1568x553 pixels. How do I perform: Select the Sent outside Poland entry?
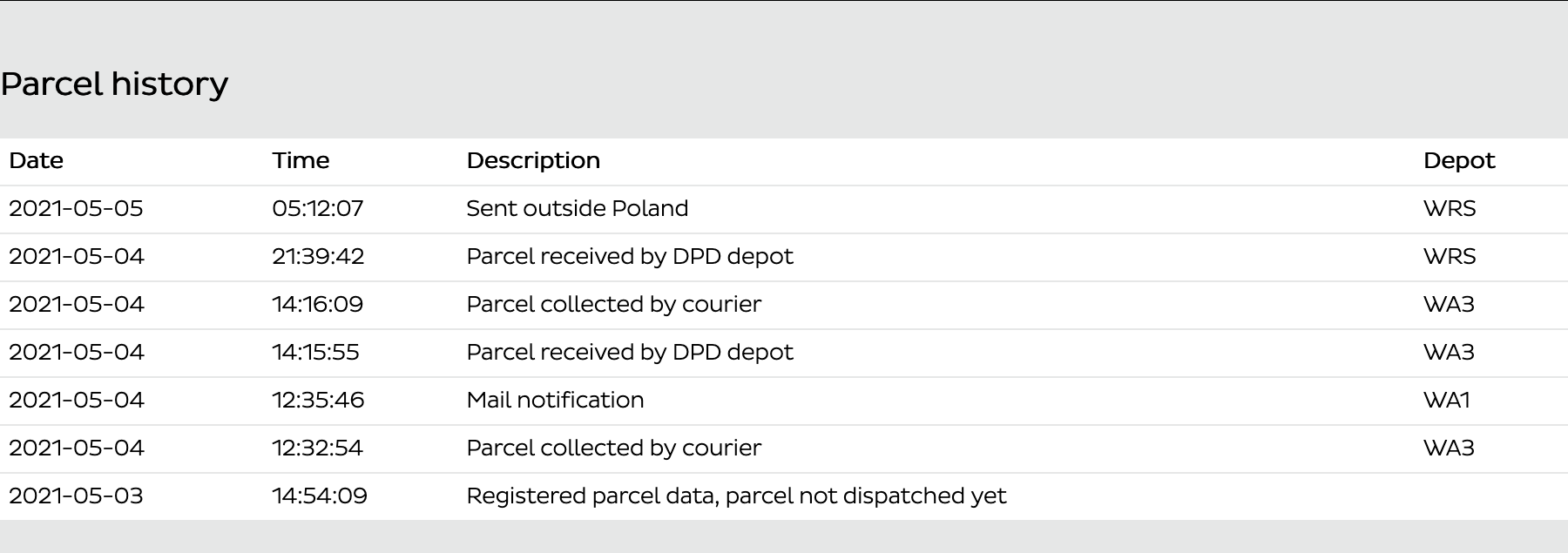[578, 208]
